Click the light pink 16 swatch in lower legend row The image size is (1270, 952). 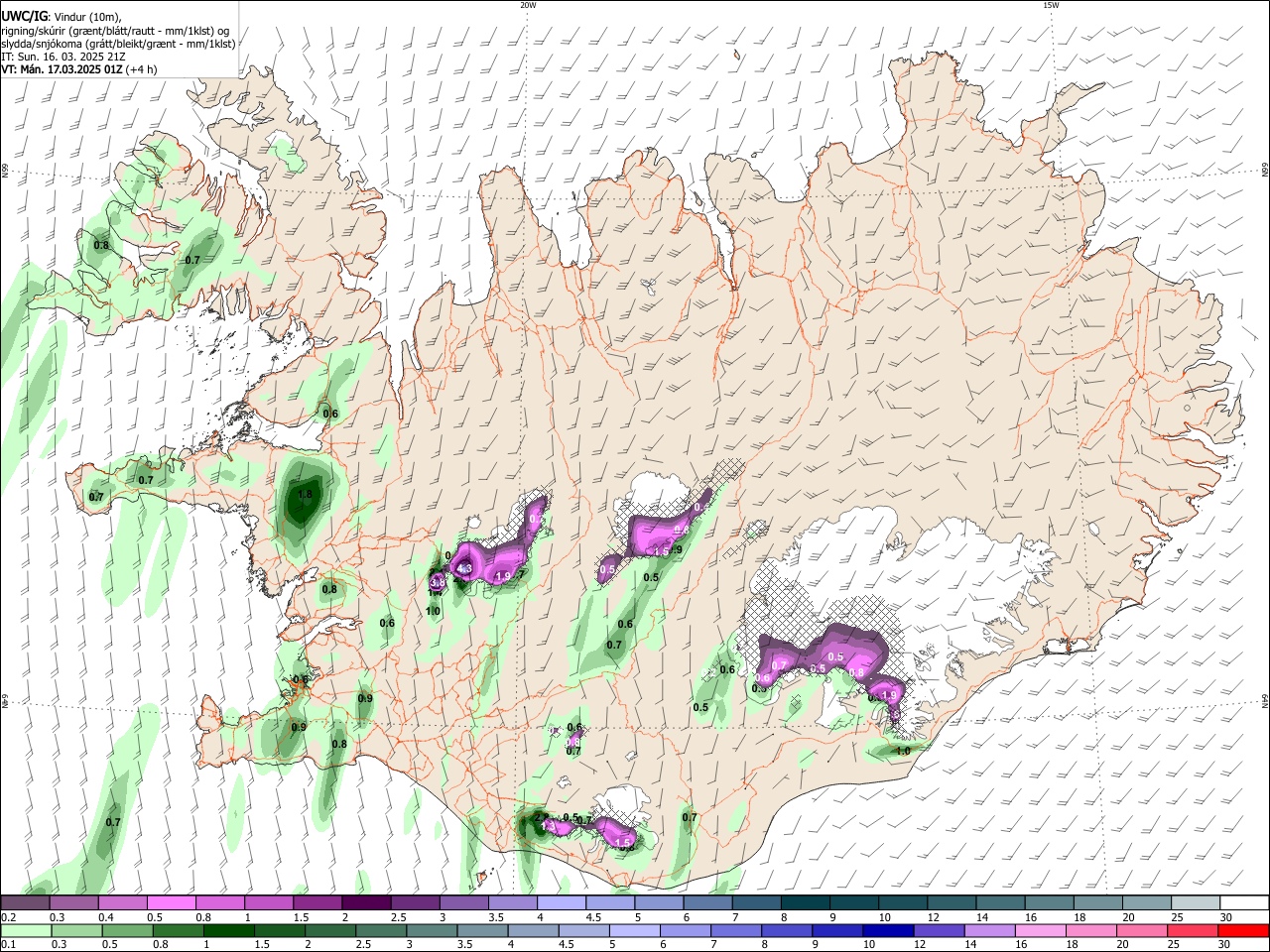click(x=1041, y=930)
